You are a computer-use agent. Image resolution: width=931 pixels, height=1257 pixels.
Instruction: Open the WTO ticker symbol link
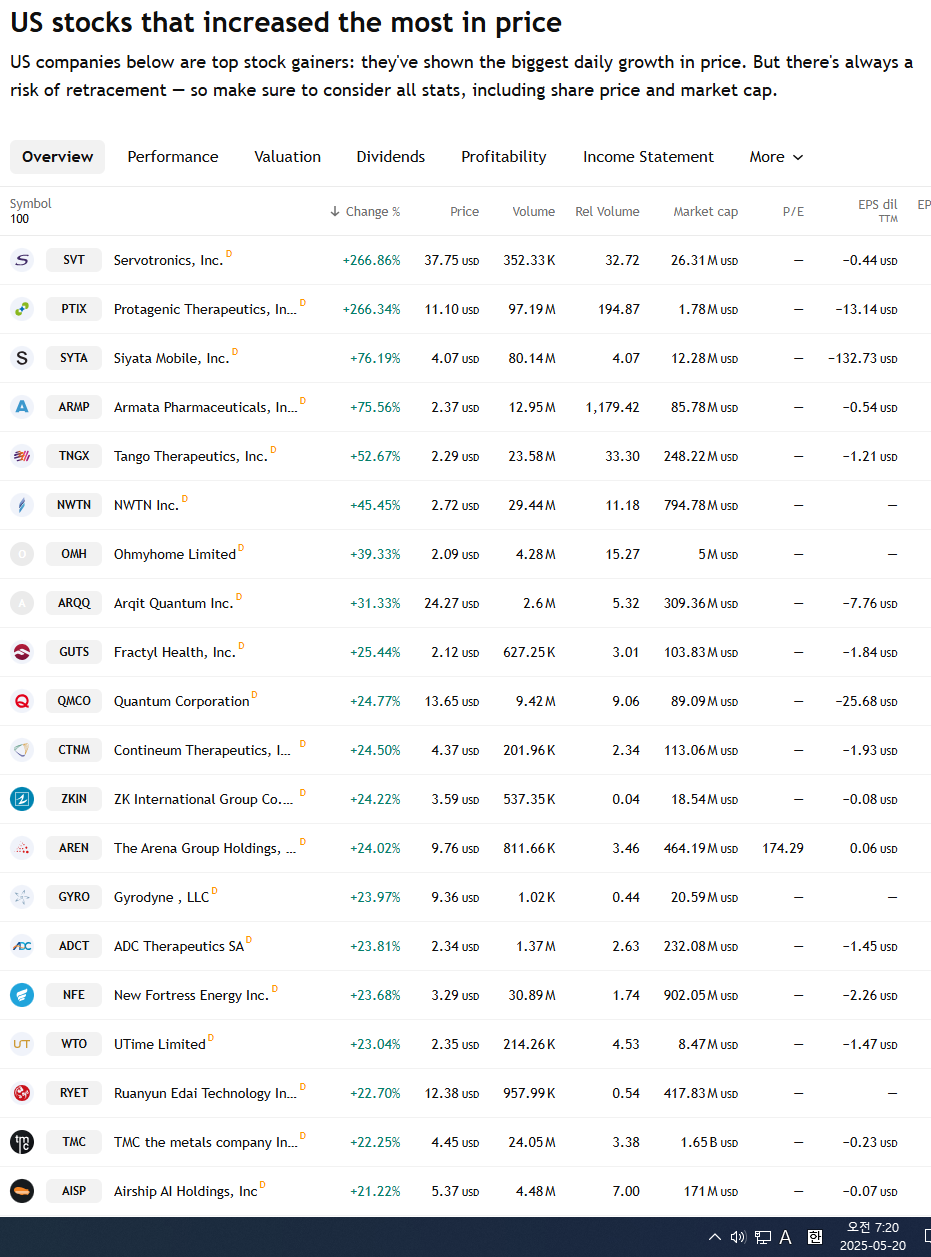(x=74, y=1044)
